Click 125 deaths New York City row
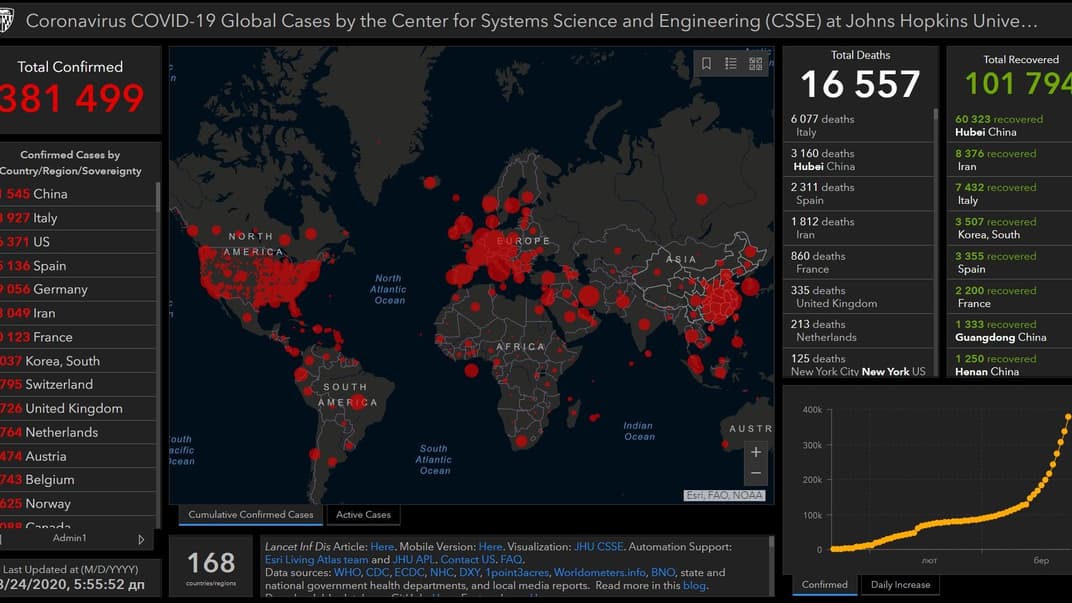Viewport: 1072px width, 603px height. pos(858,363)
